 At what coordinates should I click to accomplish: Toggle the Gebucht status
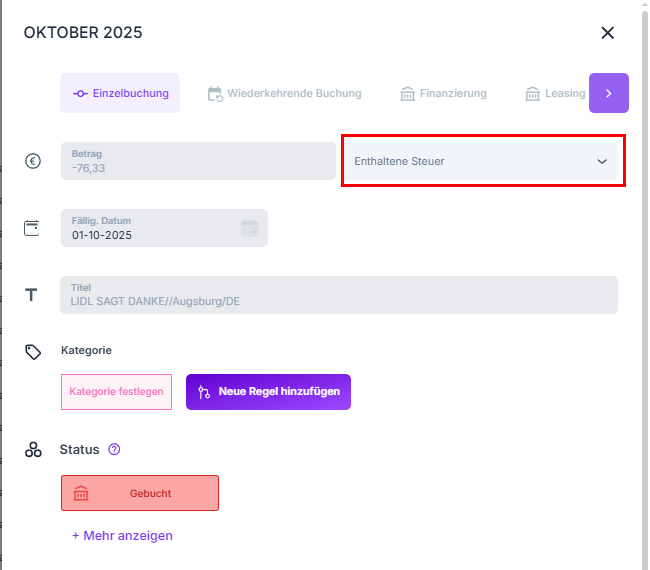pos(140,494)
